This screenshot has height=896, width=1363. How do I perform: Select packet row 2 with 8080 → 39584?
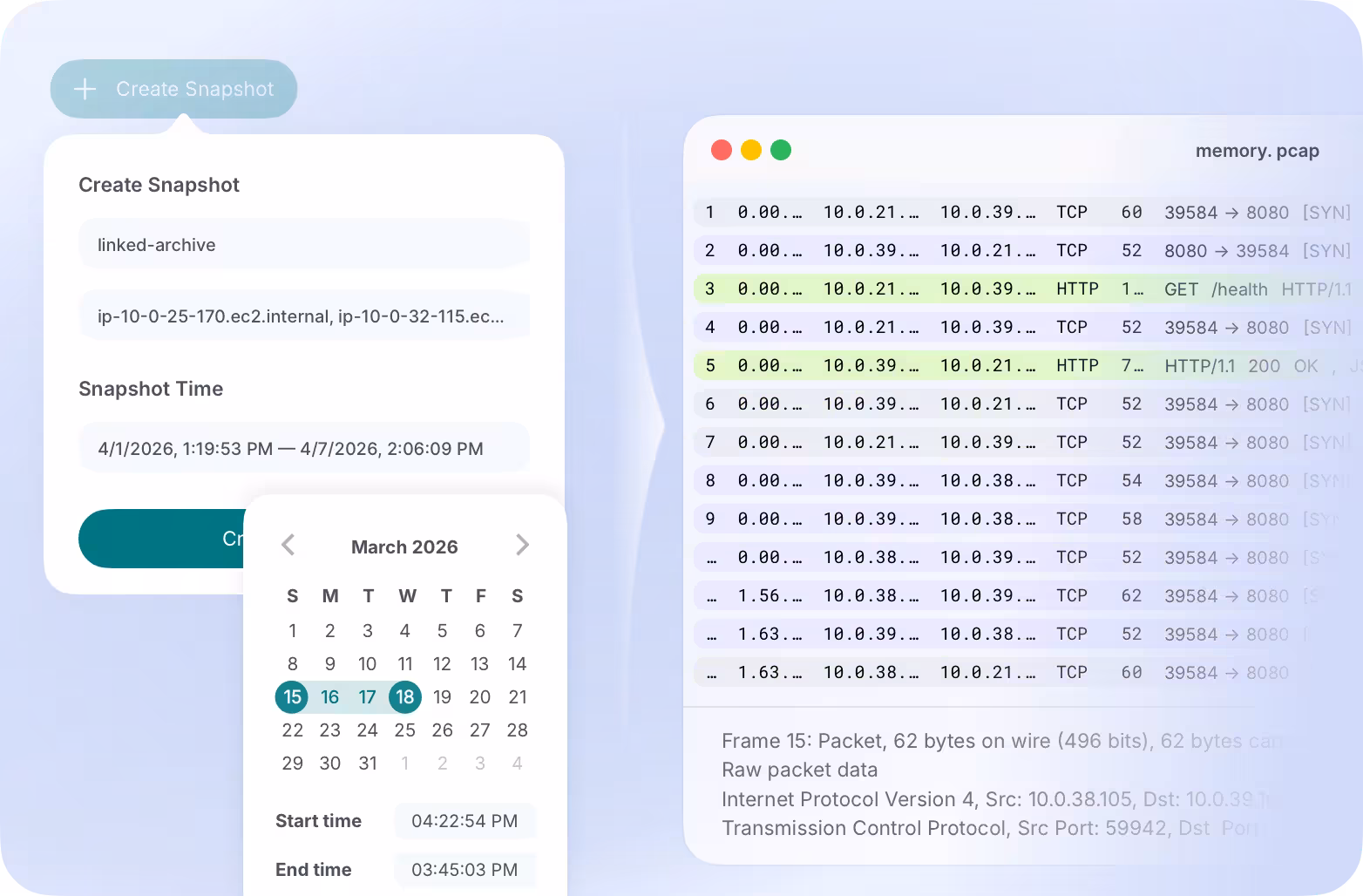(x=1028, y=250)
